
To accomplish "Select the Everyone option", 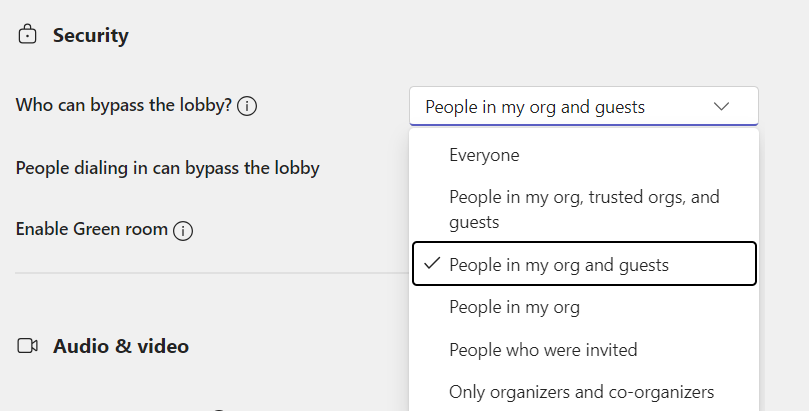I will click(484, 155).
